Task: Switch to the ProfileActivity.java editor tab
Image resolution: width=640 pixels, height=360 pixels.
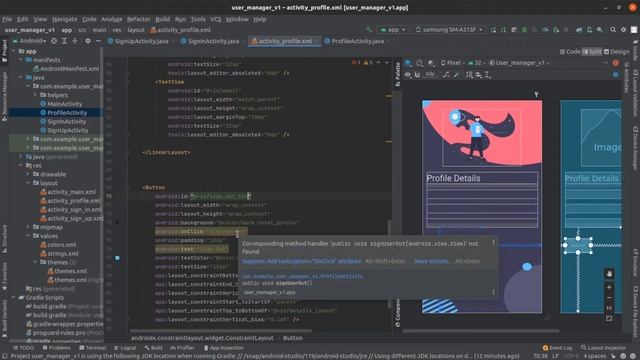Action: 358,41
